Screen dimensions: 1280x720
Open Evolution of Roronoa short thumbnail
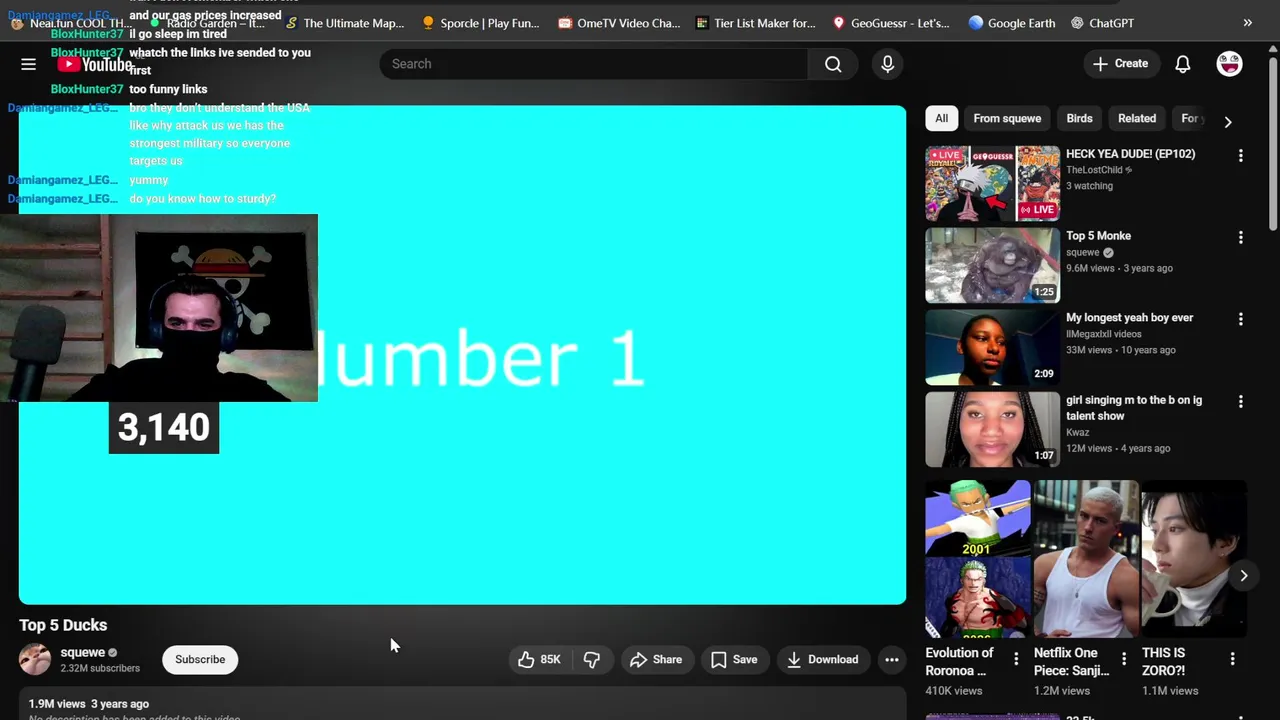click(977, 558)
